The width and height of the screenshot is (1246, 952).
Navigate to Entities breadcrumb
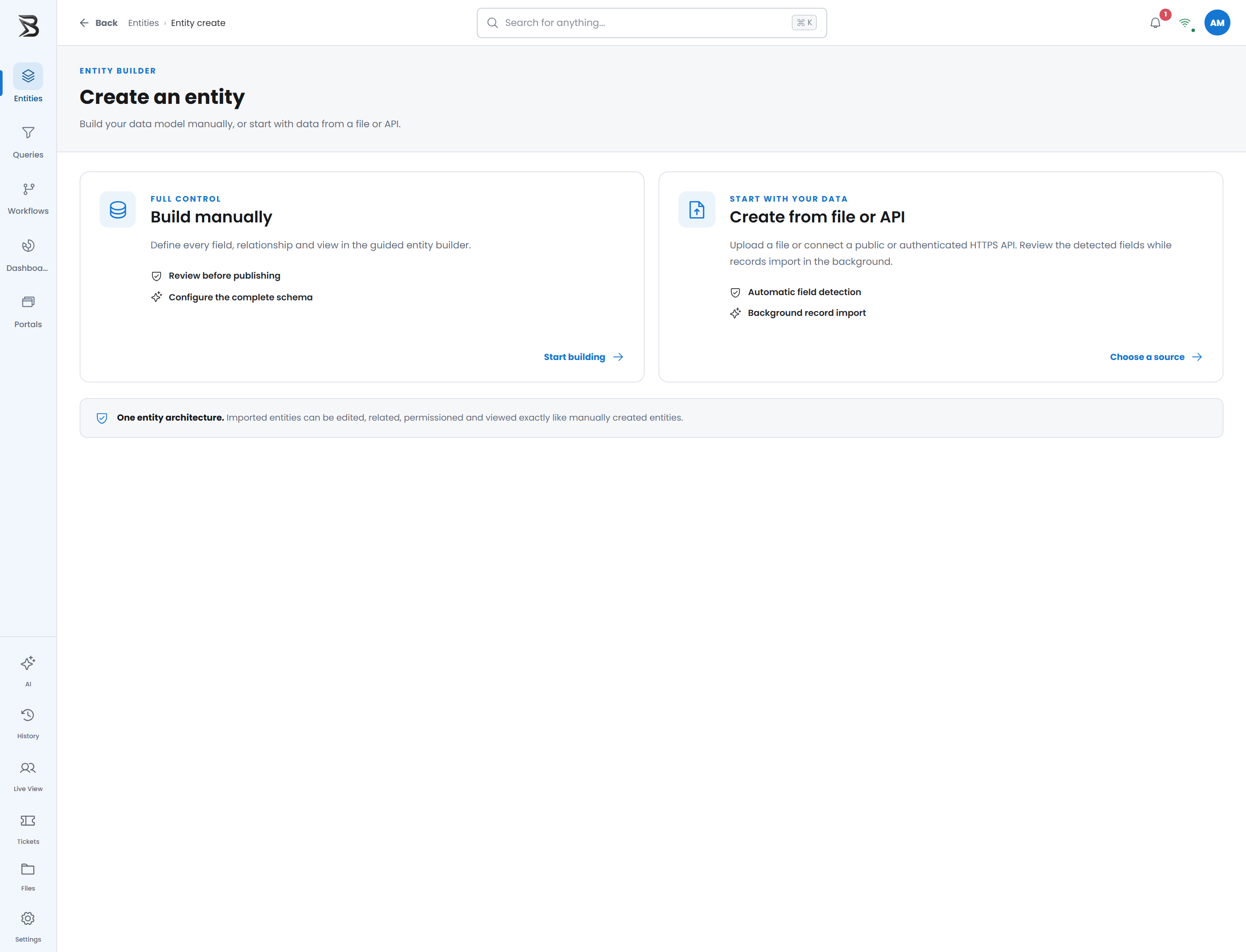pos(143,23)
